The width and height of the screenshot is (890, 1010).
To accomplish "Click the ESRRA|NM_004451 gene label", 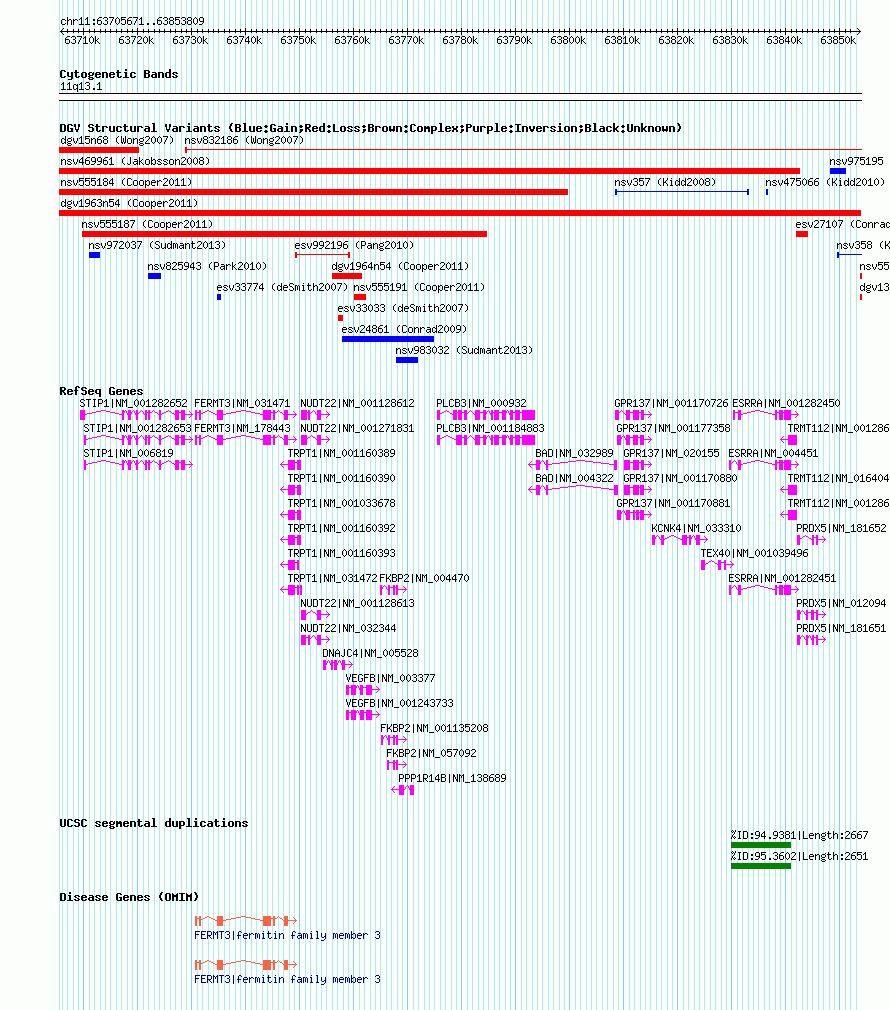I will [773, 453].
